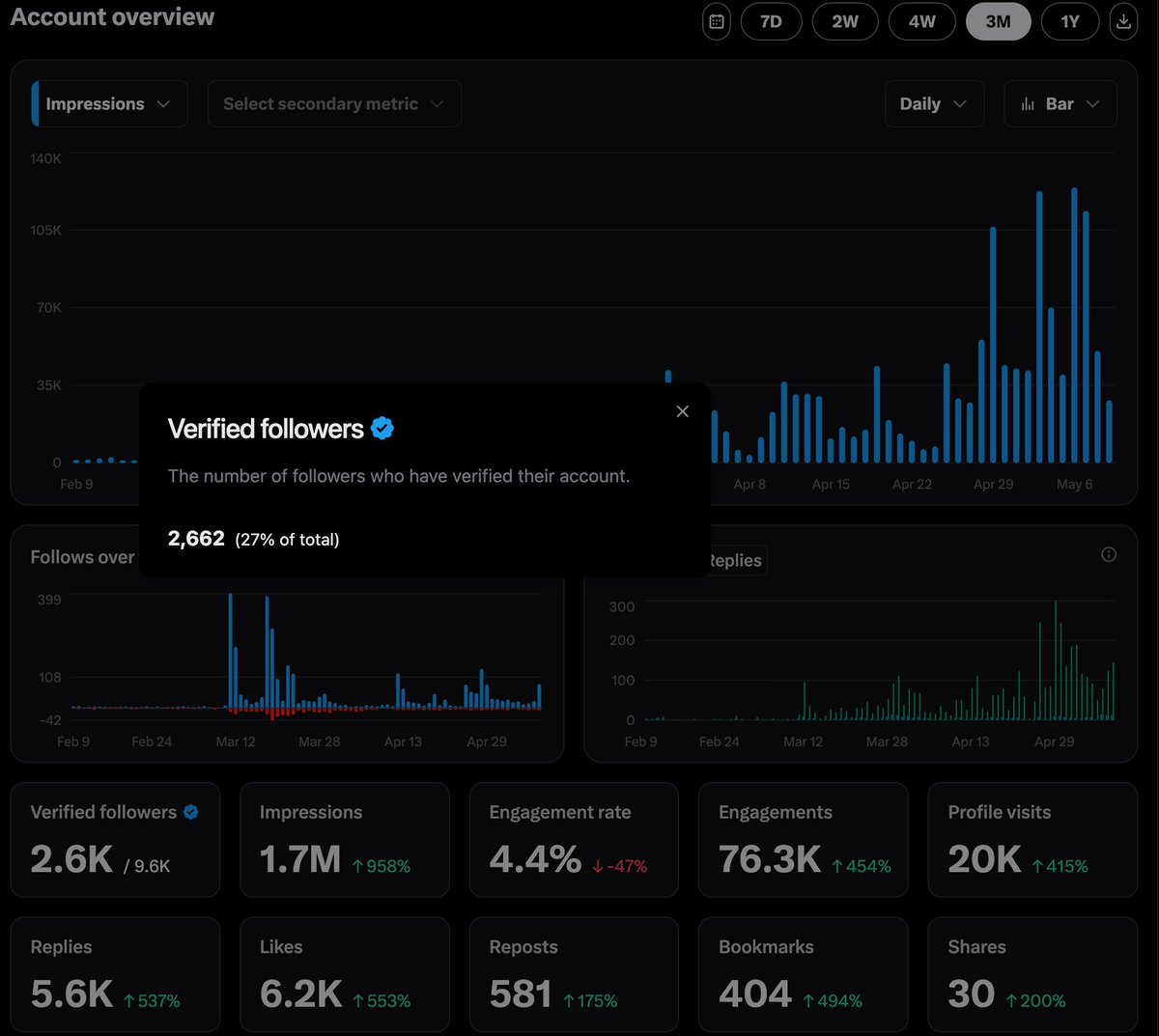Open the Engagement rate stat card
The width and height of the screenshot is (1159, 1036).
pos(574,840)
